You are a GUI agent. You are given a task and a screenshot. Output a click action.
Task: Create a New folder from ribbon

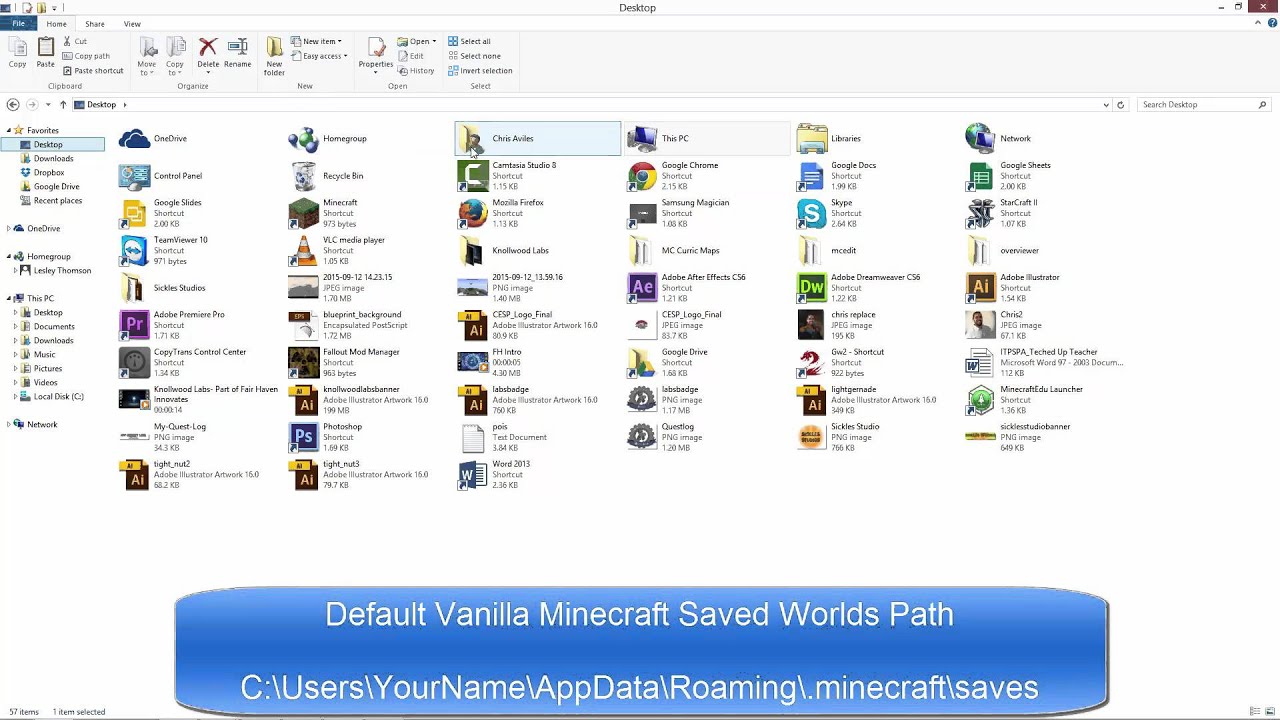point(274,56)
